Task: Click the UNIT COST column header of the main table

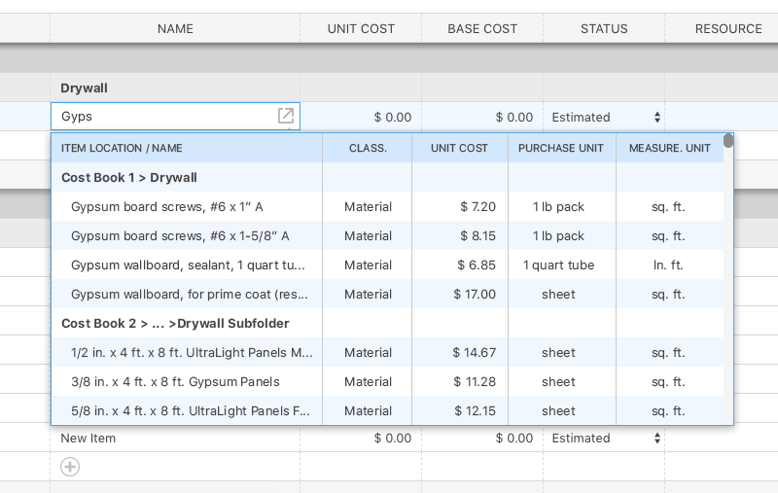Action: coord(361,29)
